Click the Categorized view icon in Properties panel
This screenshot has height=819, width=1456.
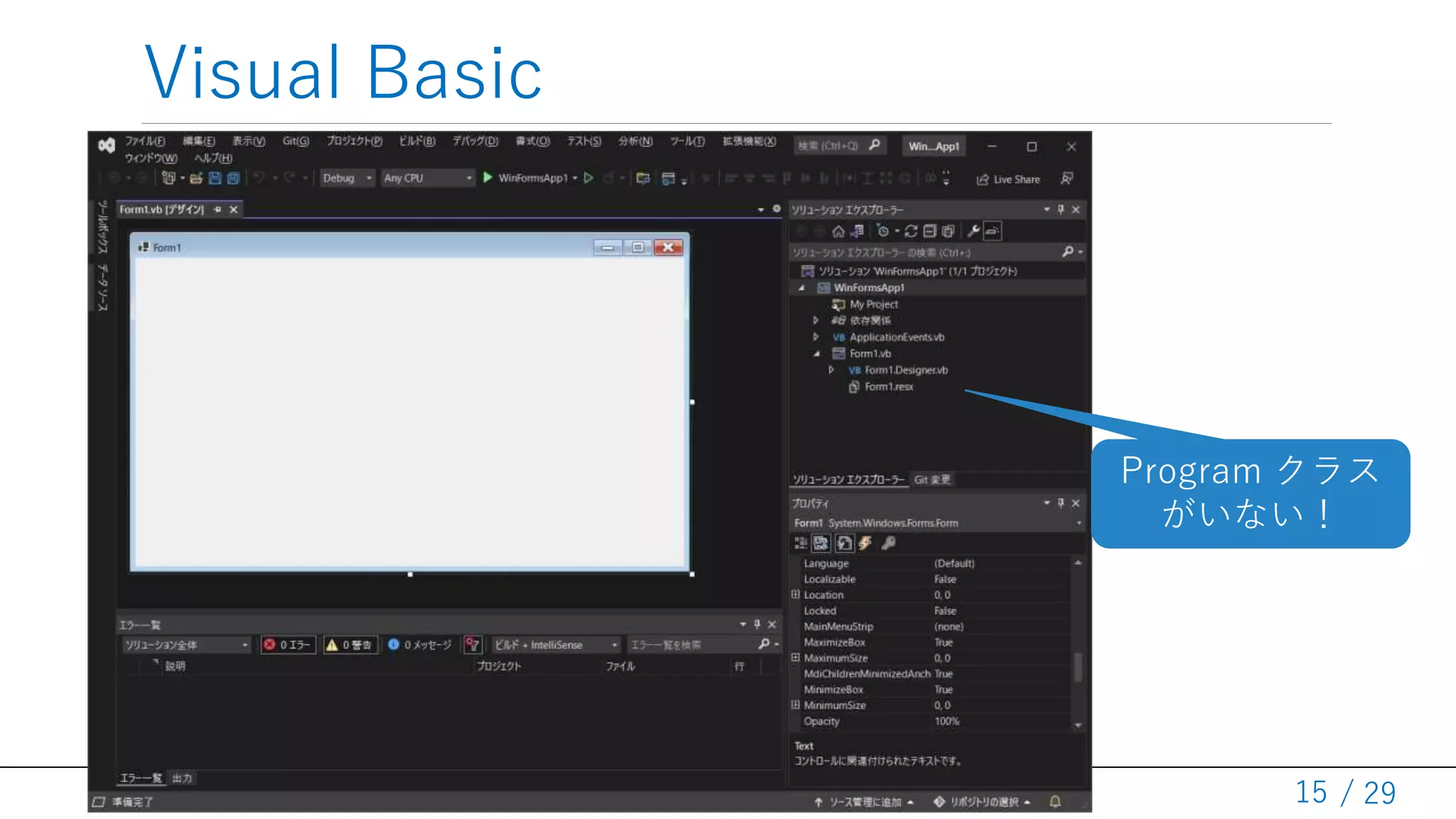click(801, 543)
